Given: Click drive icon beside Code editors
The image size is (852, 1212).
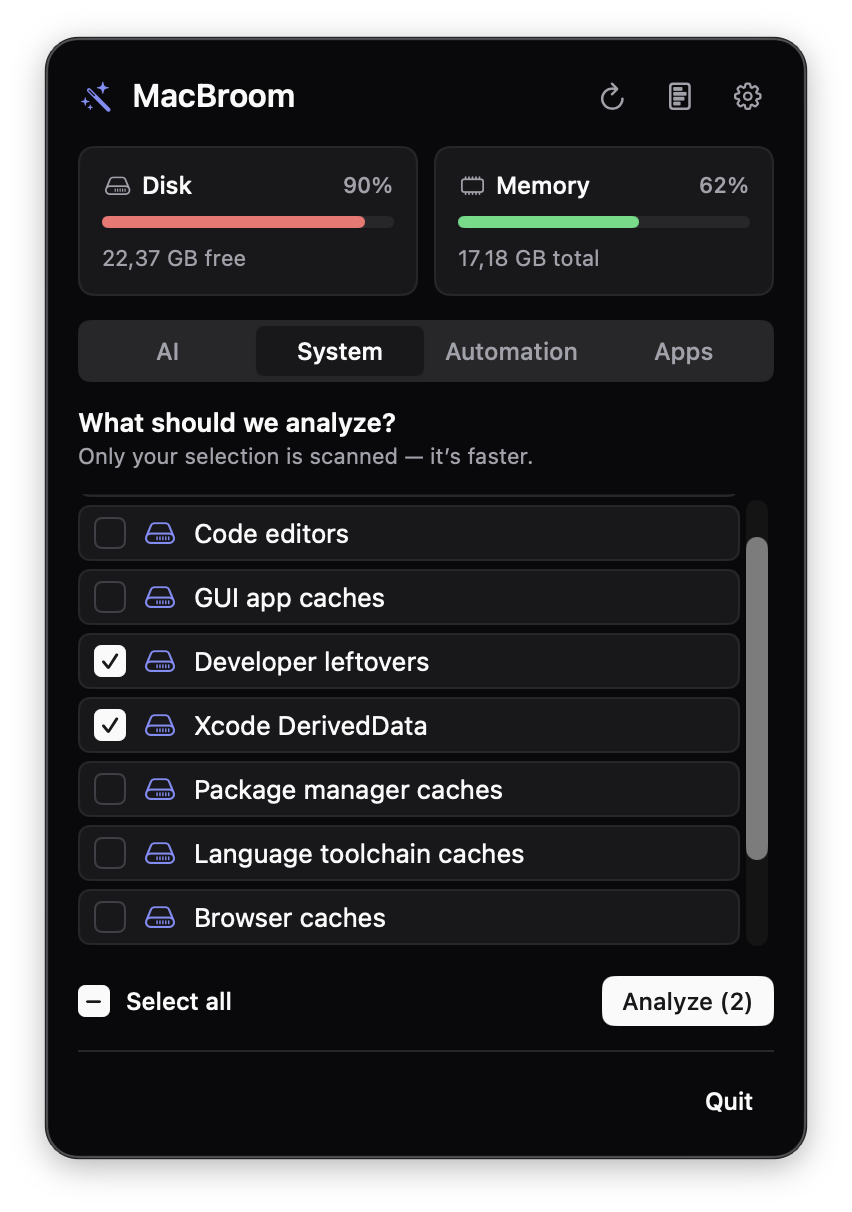Looking at the screenshot, I should tap(160, 534).
